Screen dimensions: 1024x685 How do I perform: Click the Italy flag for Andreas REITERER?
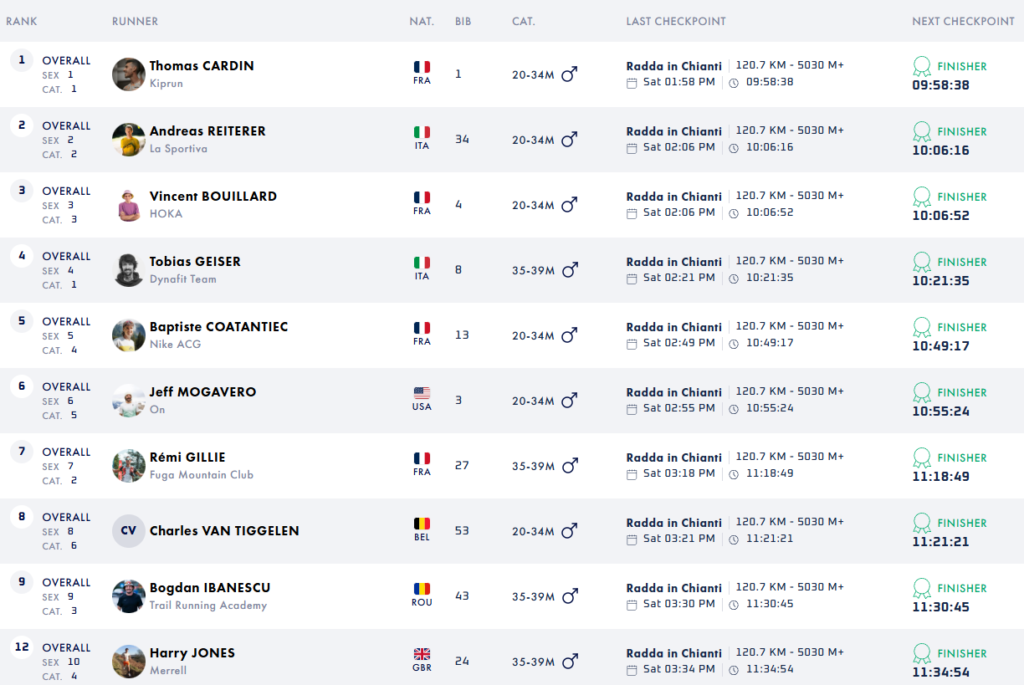[422, 132]
